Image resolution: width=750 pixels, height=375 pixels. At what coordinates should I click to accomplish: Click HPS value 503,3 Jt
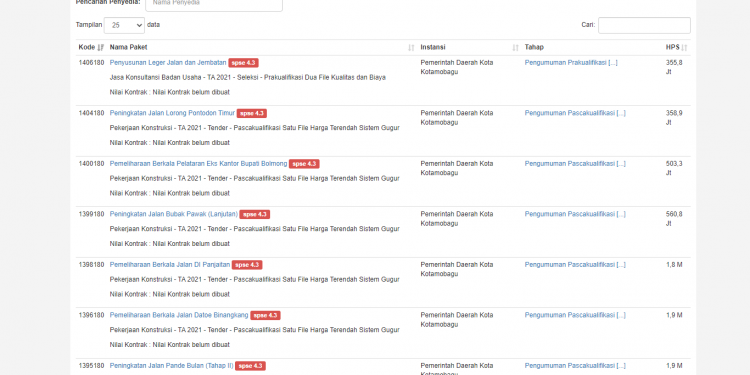[x=674, y=168]
